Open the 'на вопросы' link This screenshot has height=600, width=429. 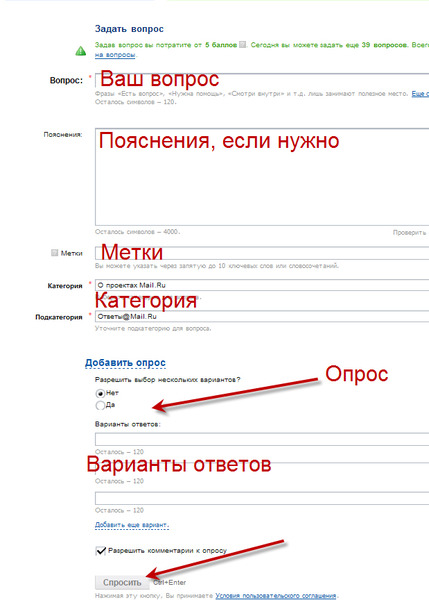point(115,55)
